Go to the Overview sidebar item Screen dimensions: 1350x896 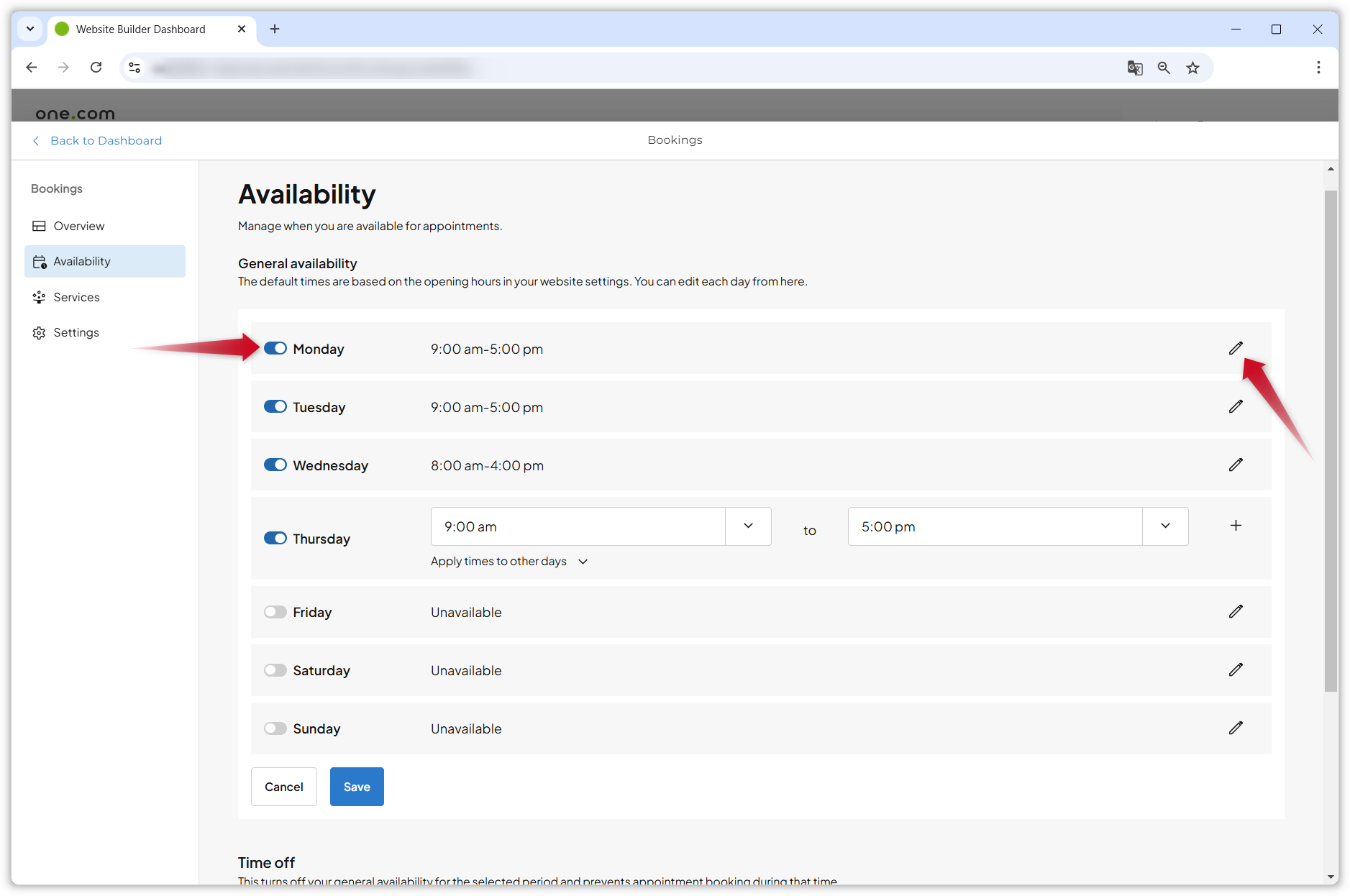click(x=78, y=226)
